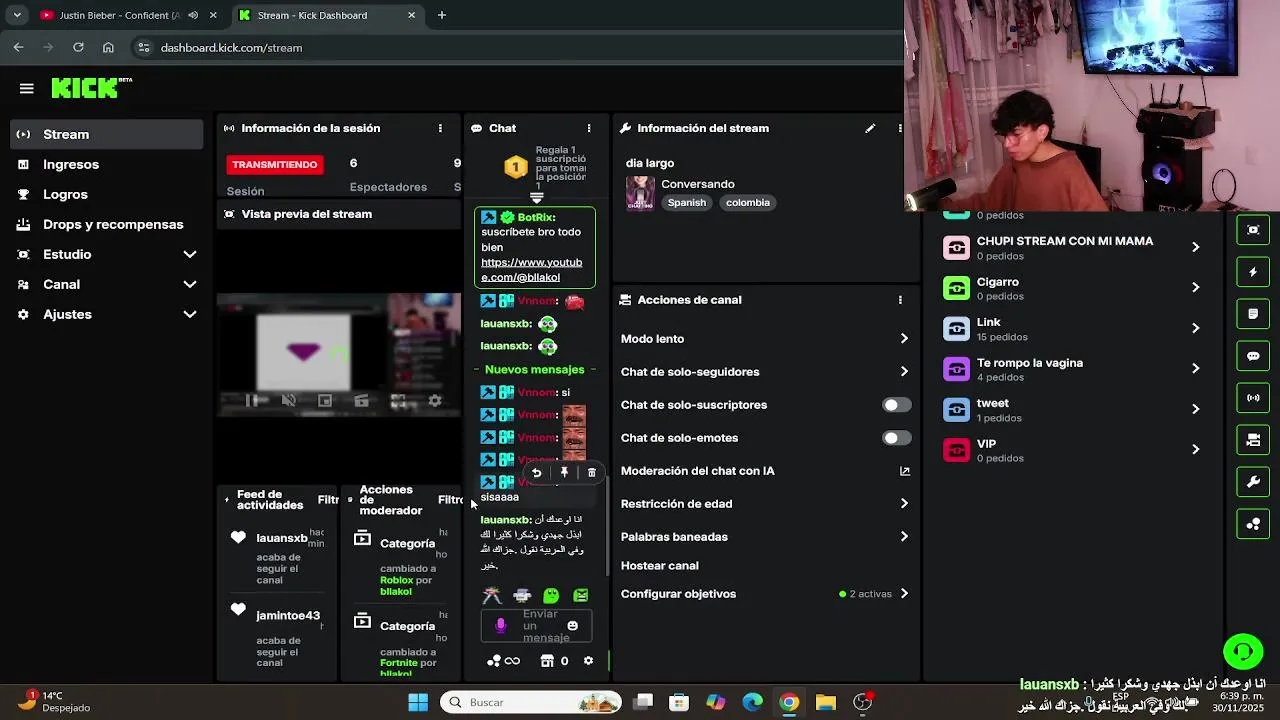
Task: Open the Chat panel three-dot menu
Action: tap(589, 128)
